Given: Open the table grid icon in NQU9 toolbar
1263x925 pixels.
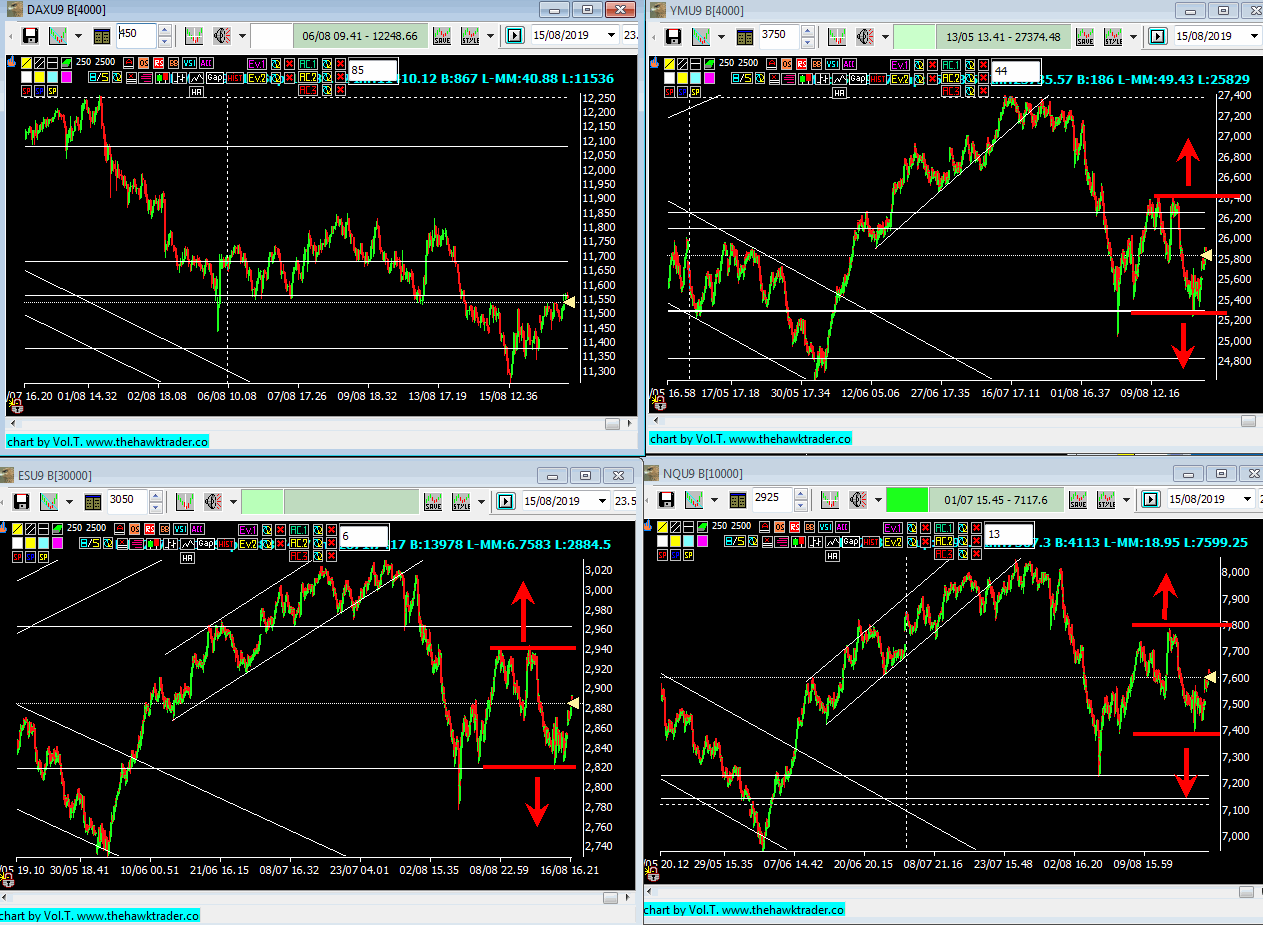Looking at the screenshot, I should 738,498.
